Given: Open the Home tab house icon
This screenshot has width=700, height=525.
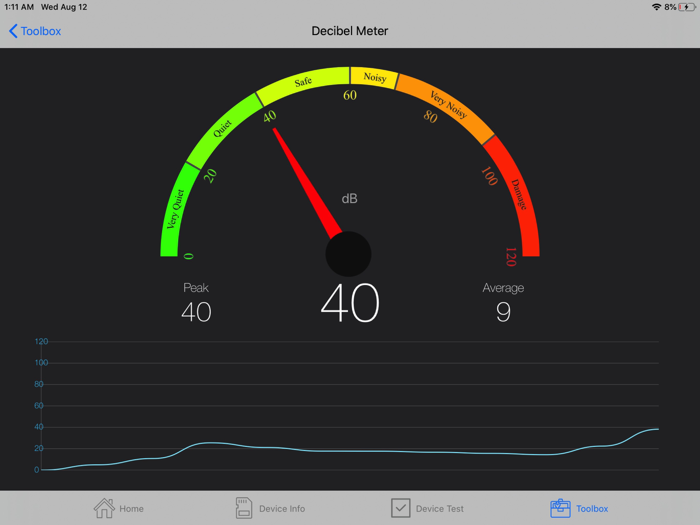Looking at the screenshot, I should [x=104, y=508].
